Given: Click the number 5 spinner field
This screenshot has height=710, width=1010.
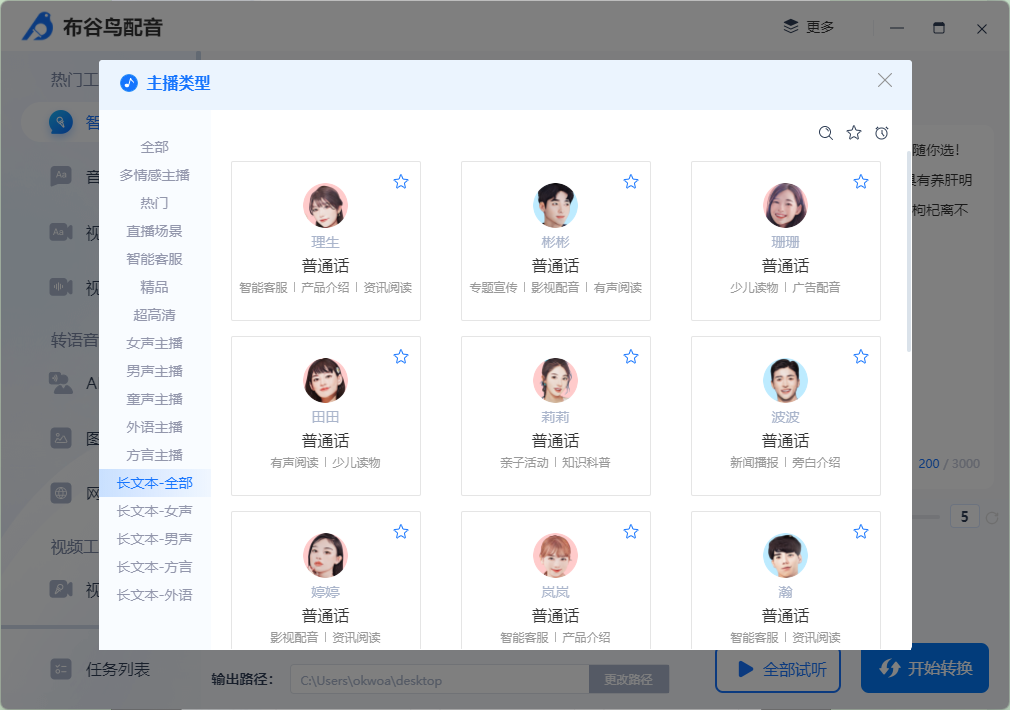Looking at the screenshot, I should [964, 515].
